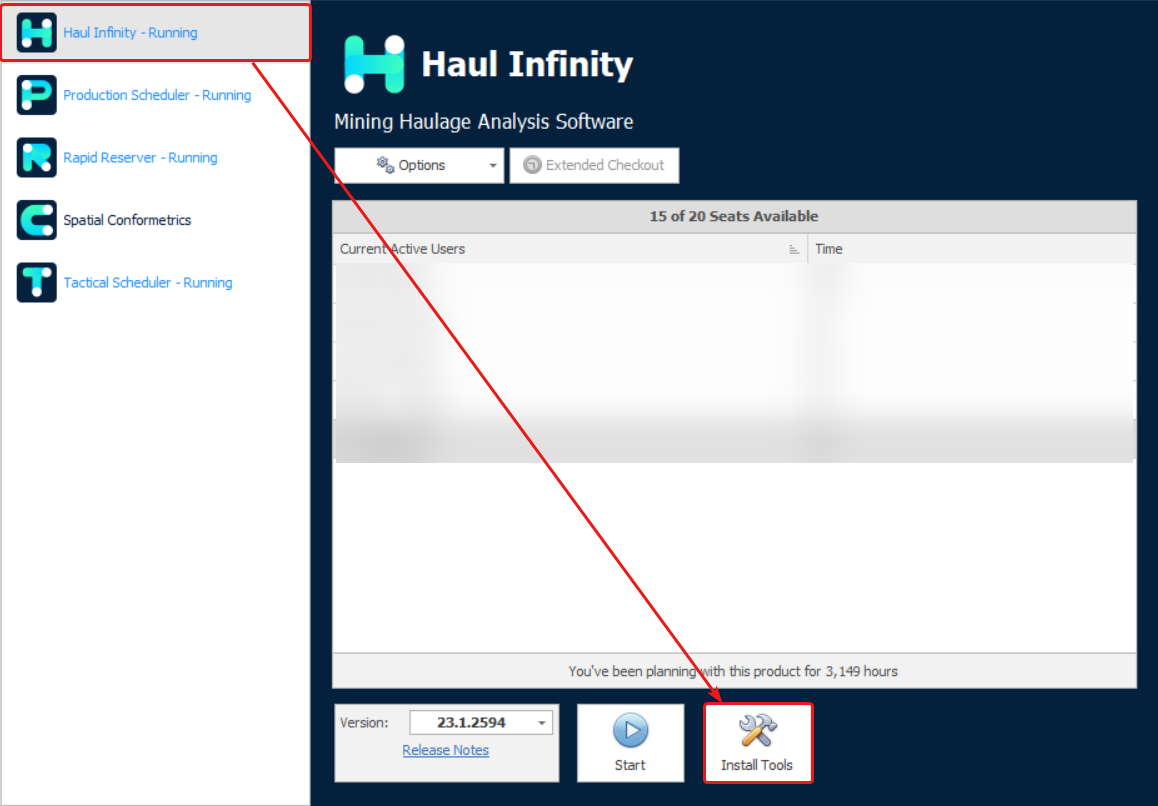Click the Mining Haulage Analysis Software subtitle

484,121
